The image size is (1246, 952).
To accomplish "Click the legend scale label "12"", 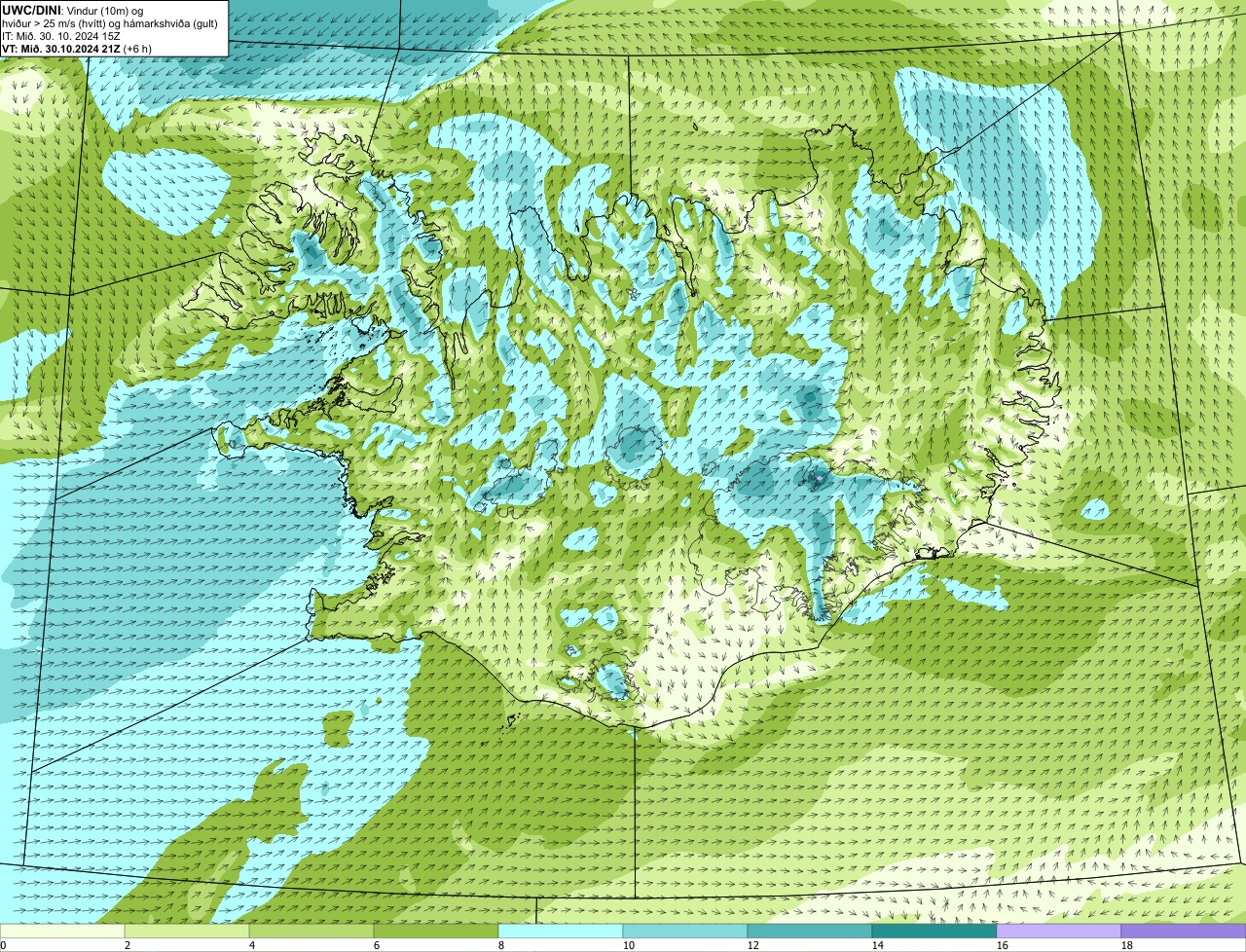I will pos(753,945).
